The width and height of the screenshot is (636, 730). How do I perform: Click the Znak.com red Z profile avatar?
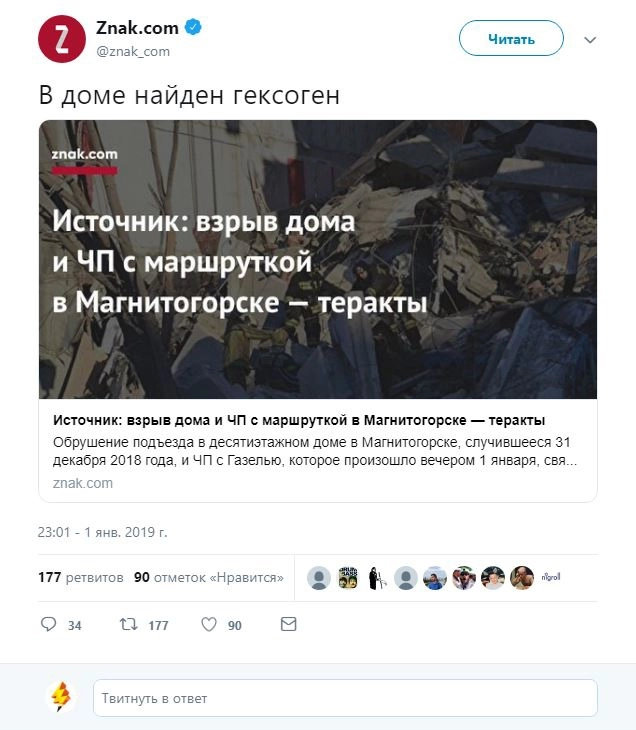pos(61,39)
